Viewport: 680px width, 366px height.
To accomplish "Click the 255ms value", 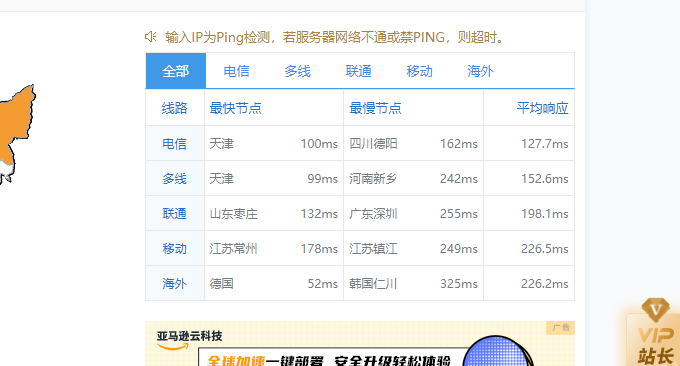I will point(459,213).
